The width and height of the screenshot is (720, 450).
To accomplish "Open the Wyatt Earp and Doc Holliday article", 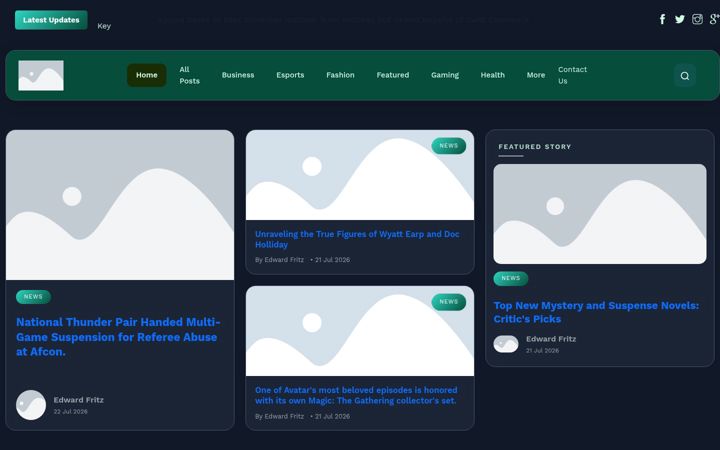I will [357, 239].
